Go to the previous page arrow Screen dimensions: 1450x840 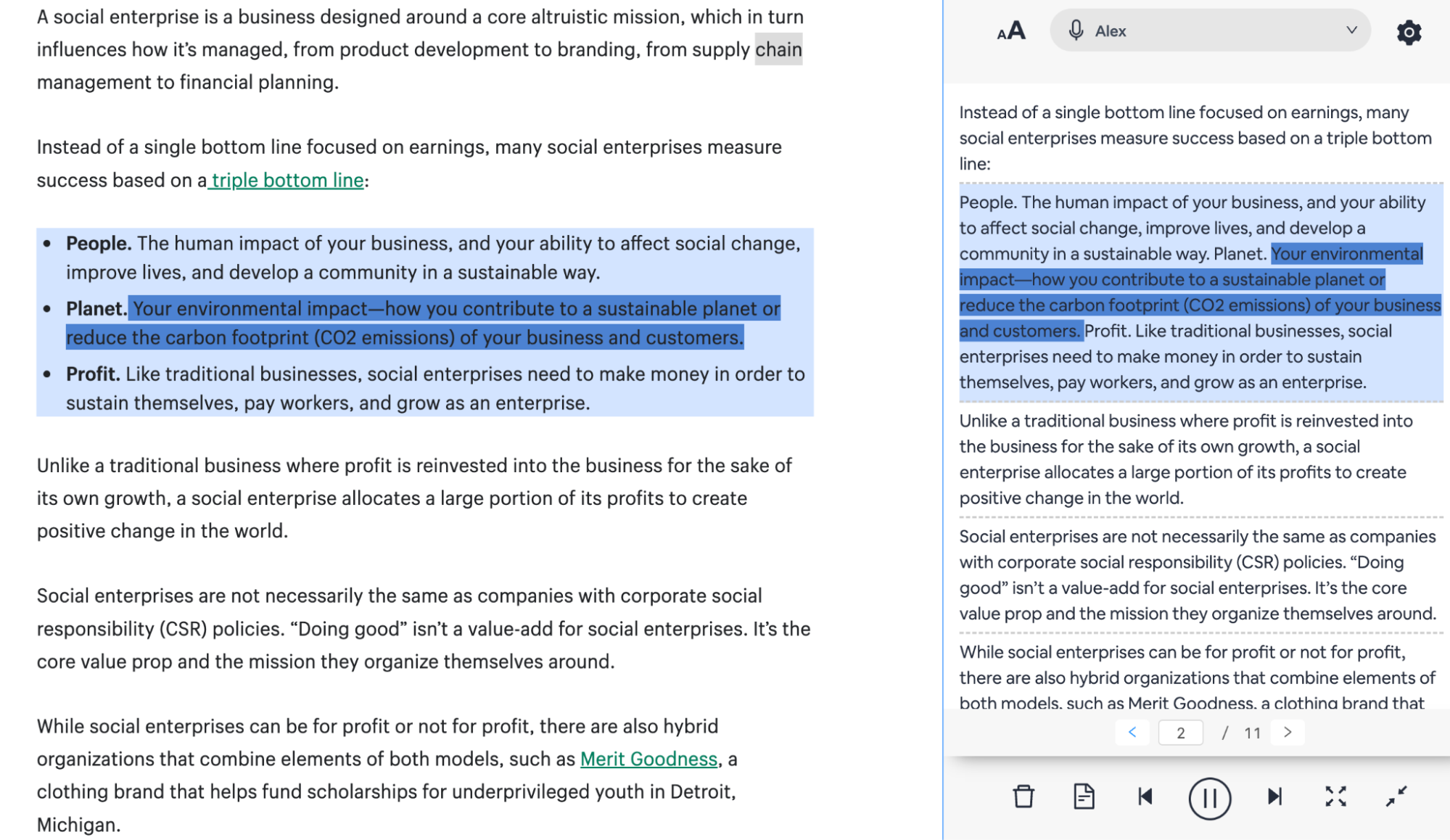tap(1132, 732)
